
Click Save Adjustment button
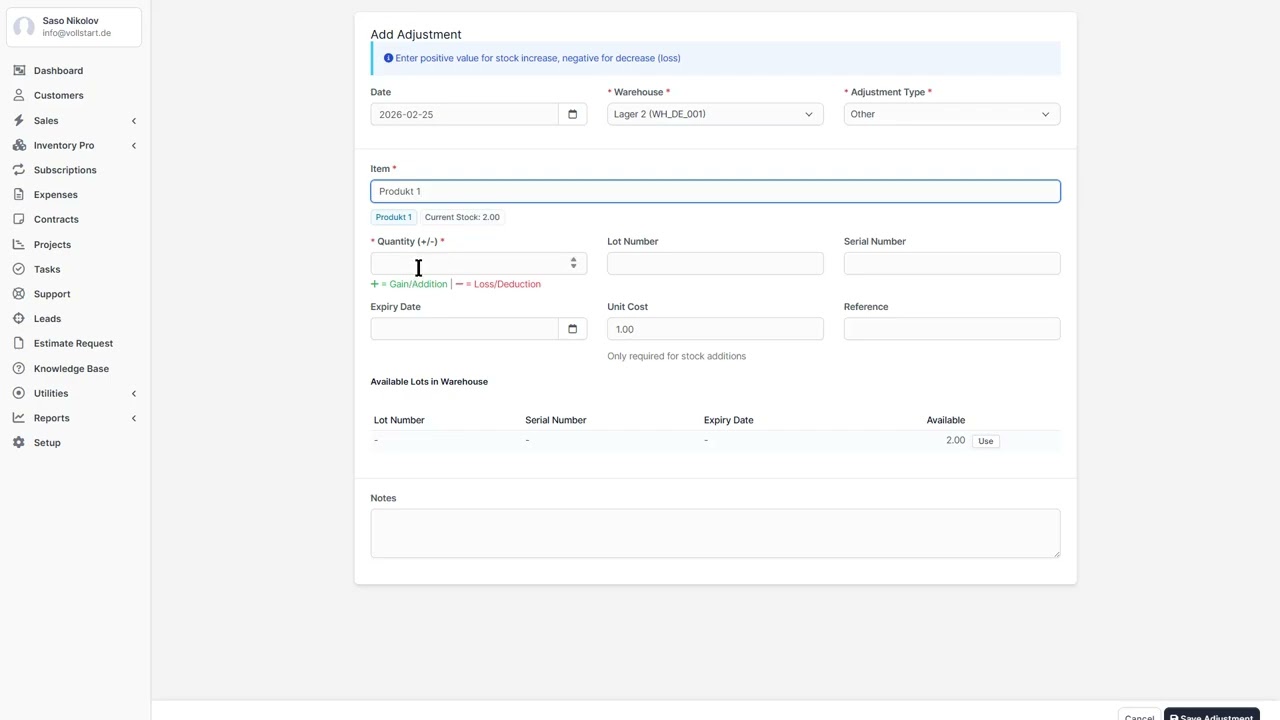tap(1211, 715)
